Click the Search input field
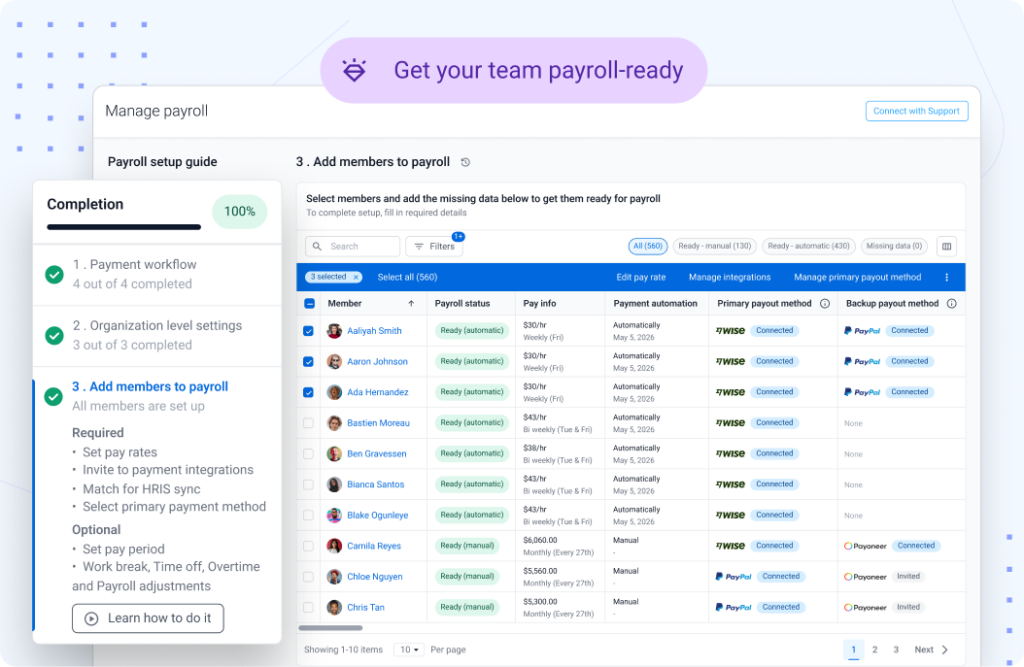This screenshot has width=1024, height=667. tap(353, 246)
